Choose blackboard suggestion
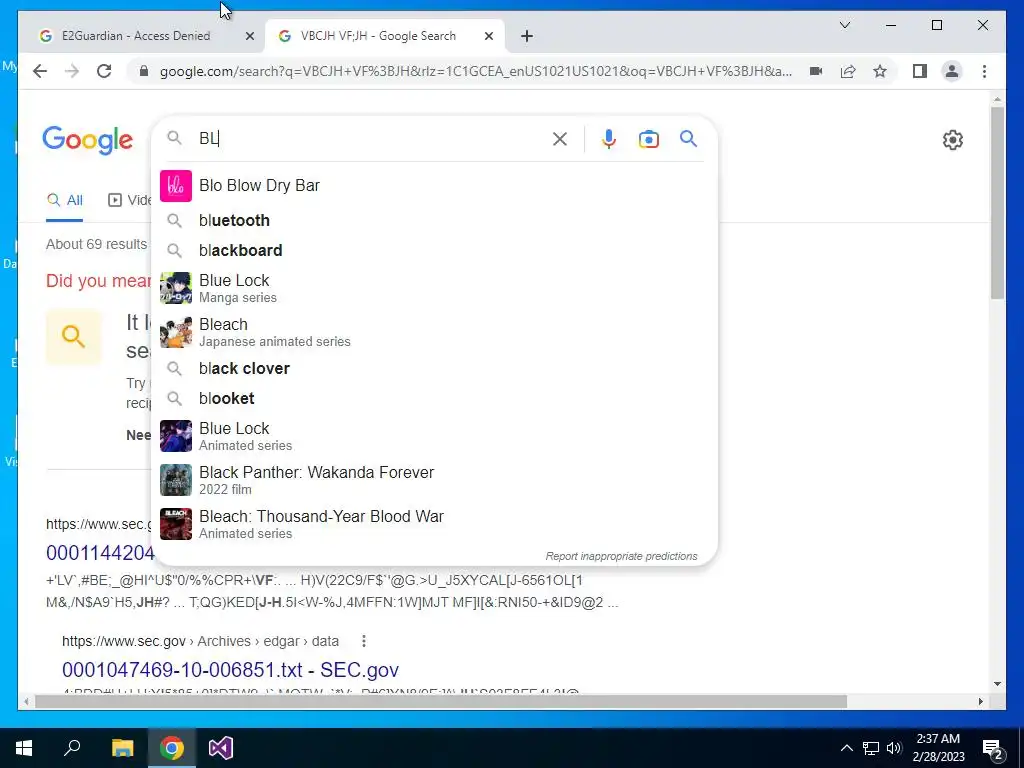 pos(434,251)
